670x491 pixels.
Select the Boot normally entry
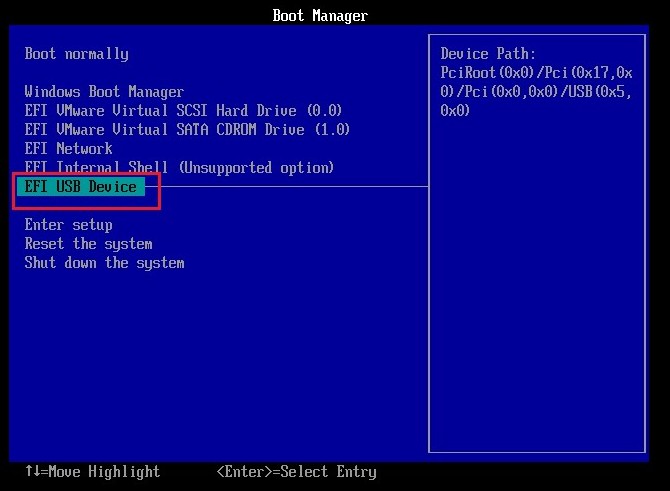click(76, 54)
